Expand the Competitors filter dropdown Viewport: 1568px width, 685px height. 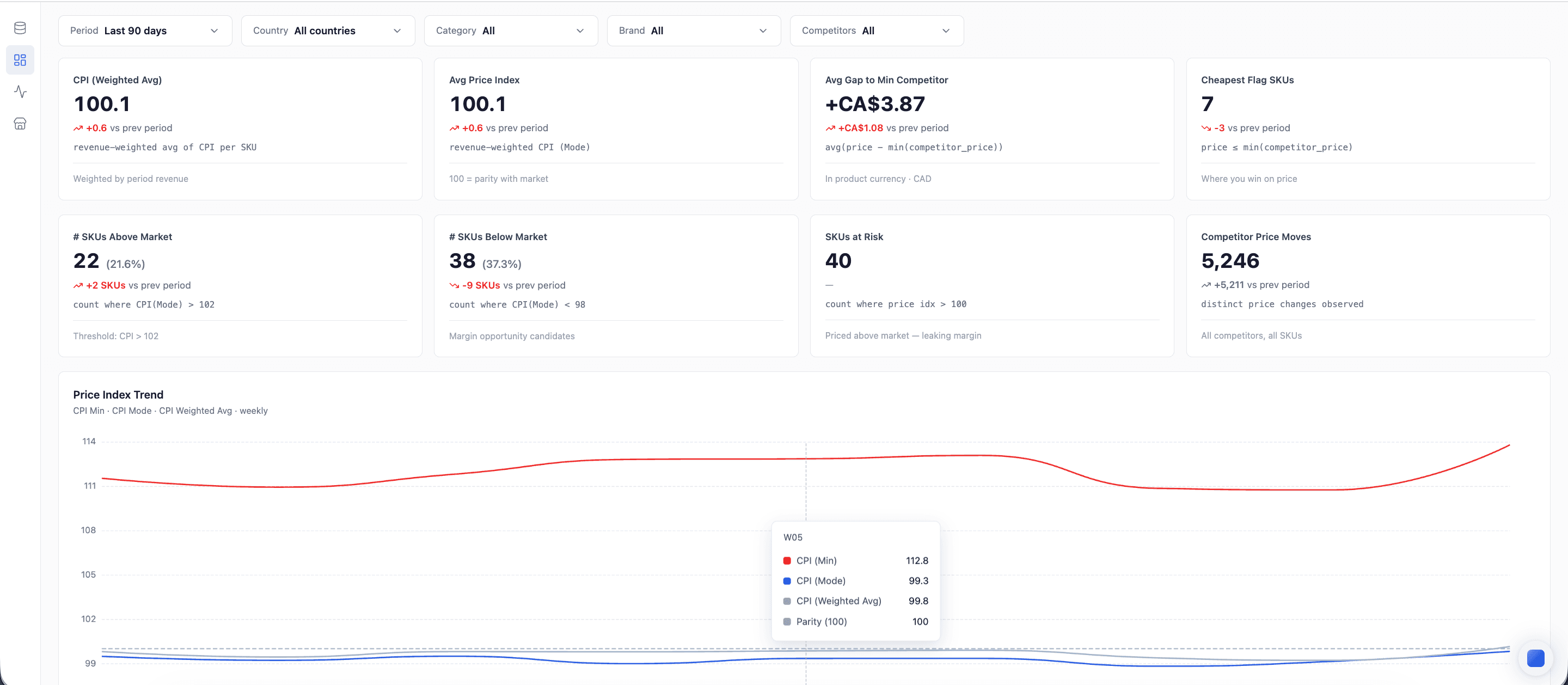[877, 30]
